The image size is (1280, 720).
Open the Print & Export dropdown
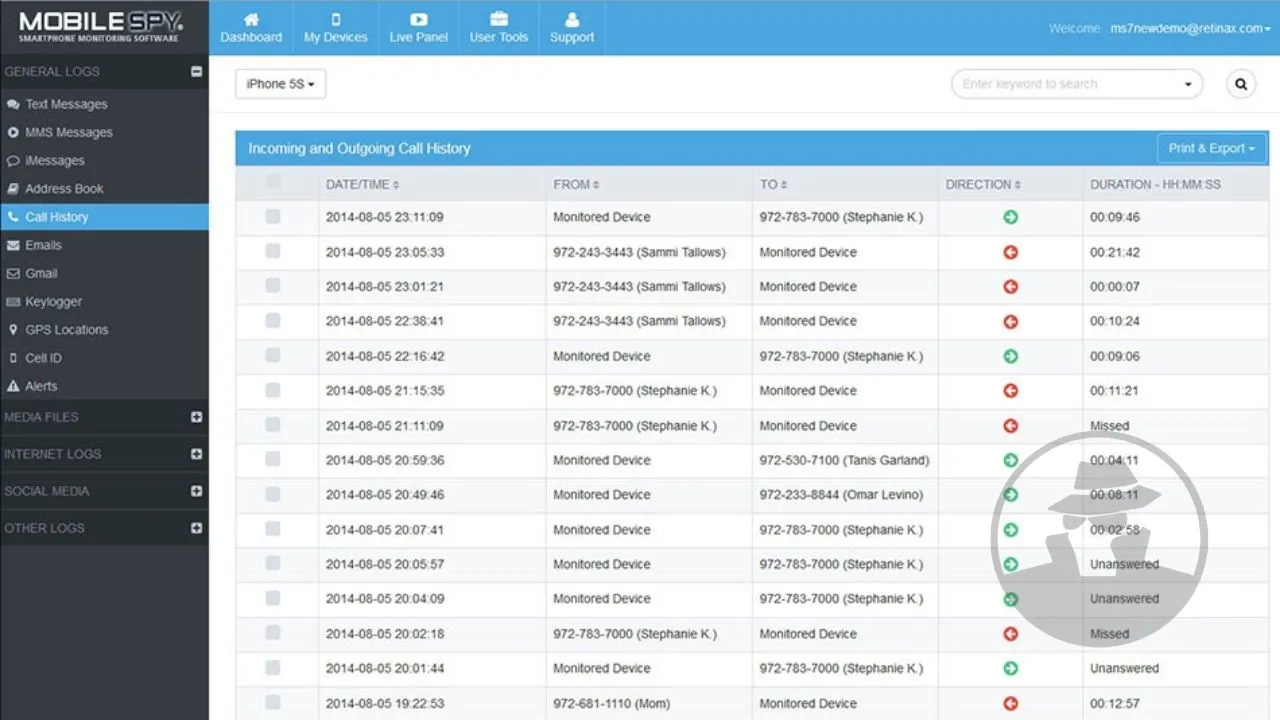click(x=1212, y=148)
